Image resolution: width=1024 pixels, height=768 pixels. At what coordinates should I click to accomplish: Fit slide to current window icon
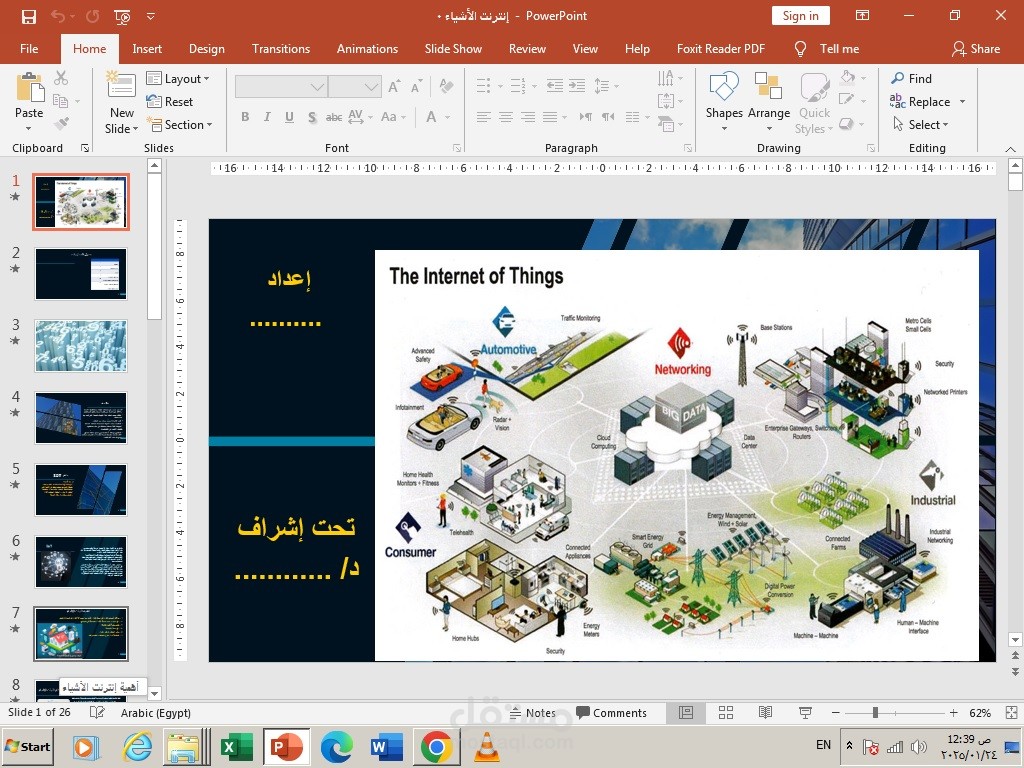pyautogui.click(x=1011, y=712)
